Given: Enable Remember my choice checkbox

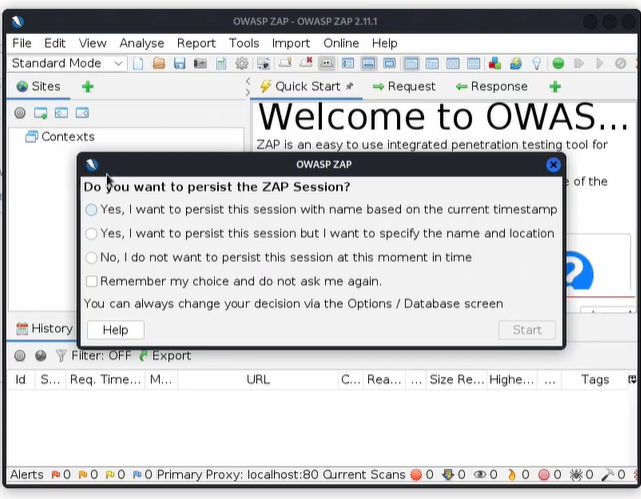Looking at the screenshot, I should [x=92, y=282].
